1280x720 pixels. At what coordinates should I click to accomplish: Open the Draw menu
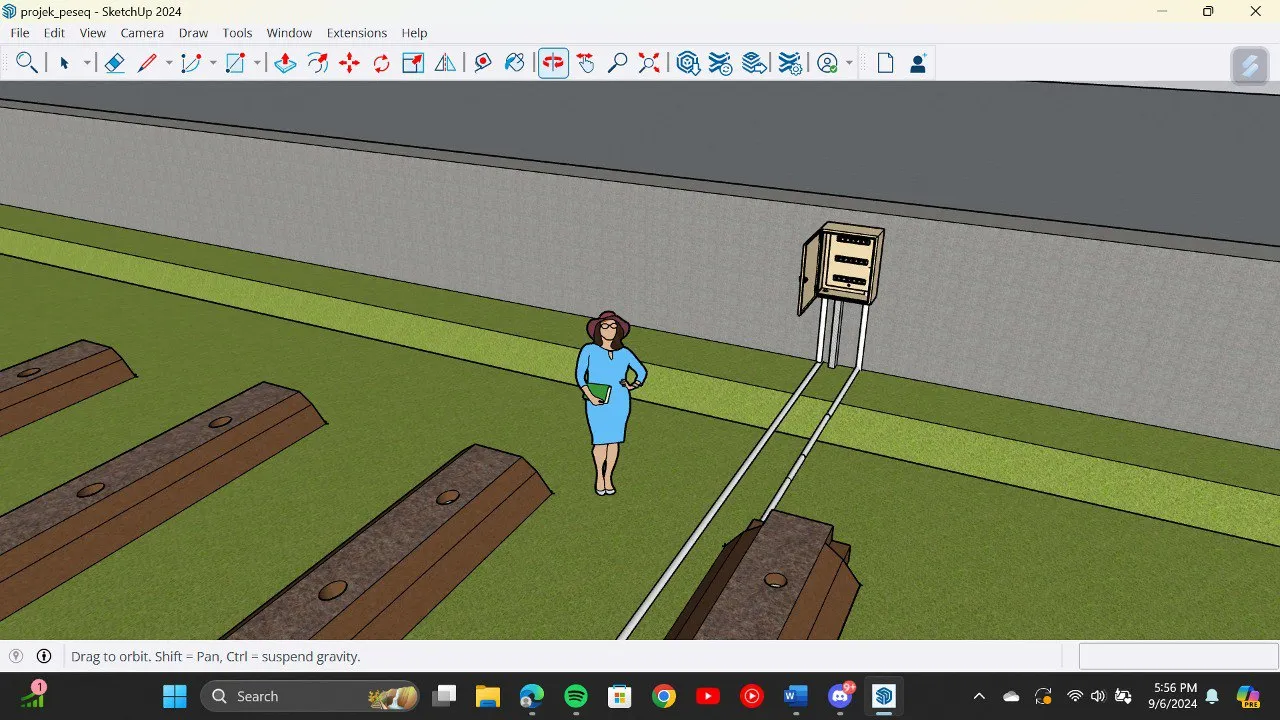193,33
